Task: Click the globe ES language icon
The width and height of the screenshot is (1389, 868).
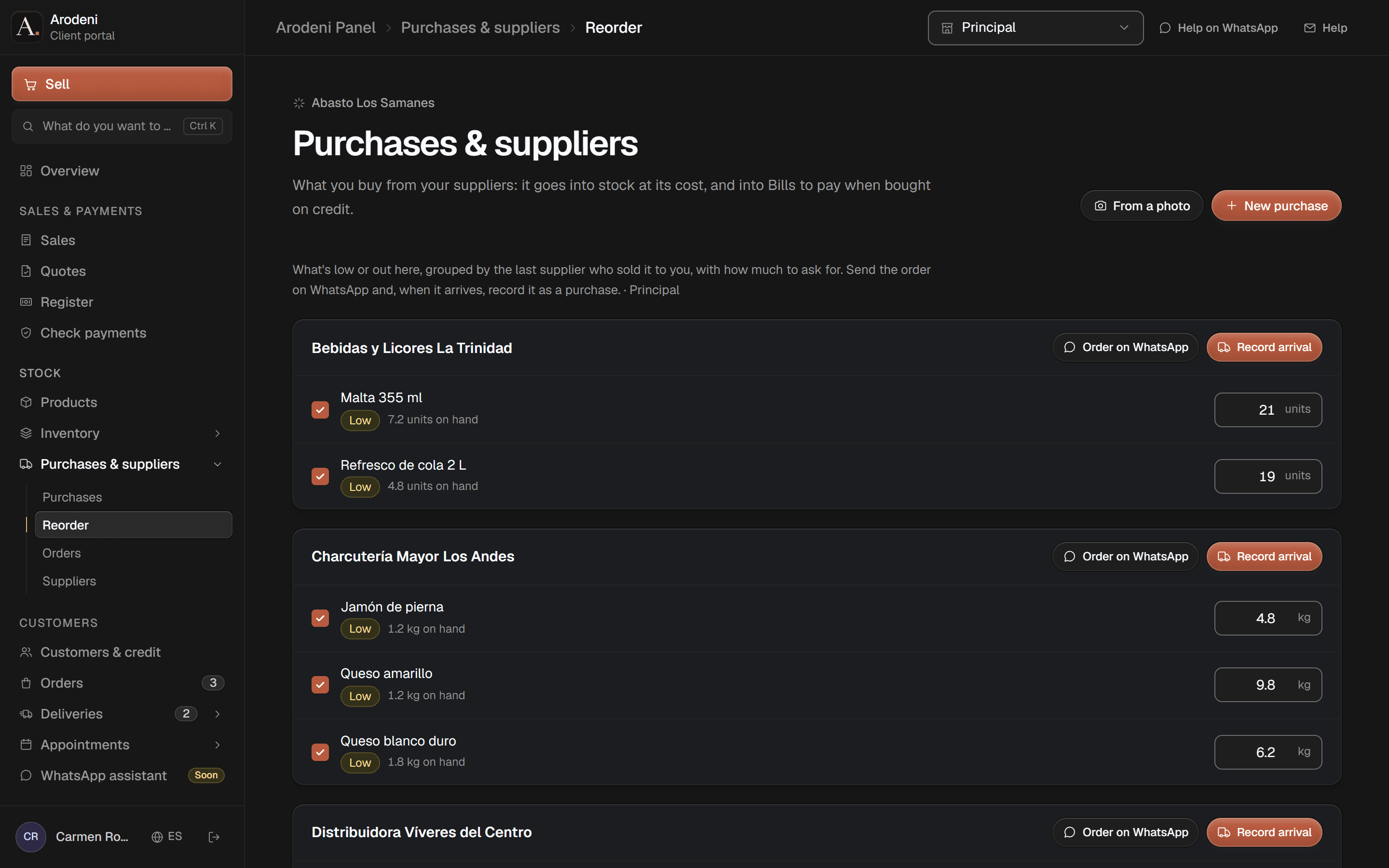Action: pos(157,837)
